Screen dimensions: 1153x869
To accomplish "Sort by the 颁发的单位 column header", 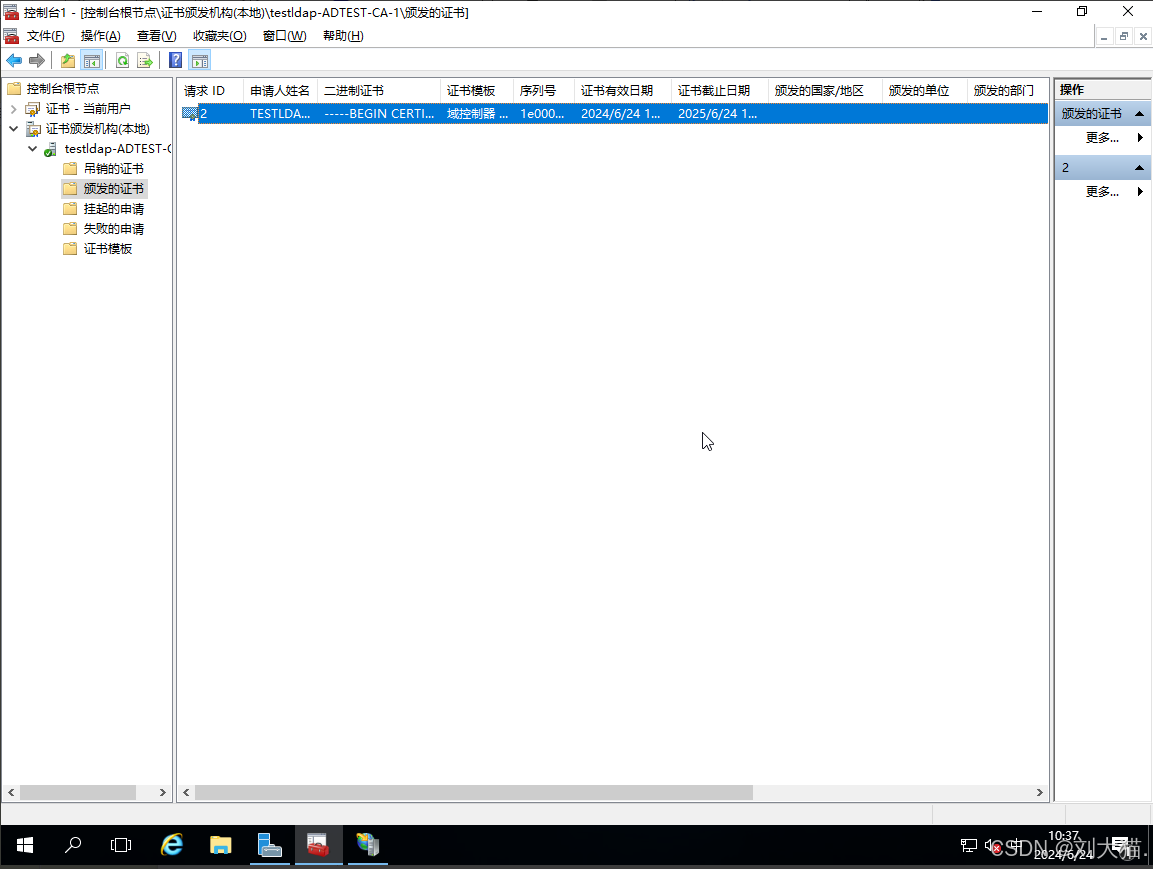I will coord(924,90).
